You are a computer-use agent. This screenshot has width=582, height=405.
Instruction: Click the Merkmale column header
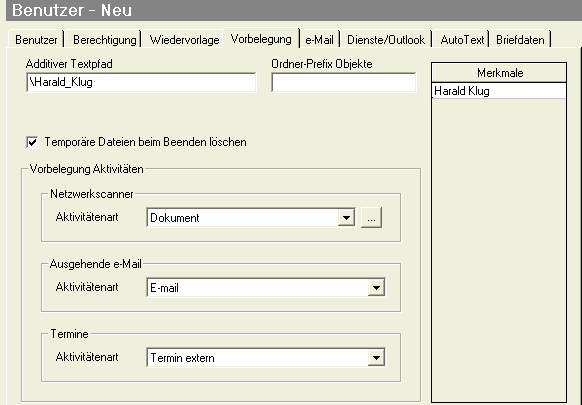click(x=499, y=73)
